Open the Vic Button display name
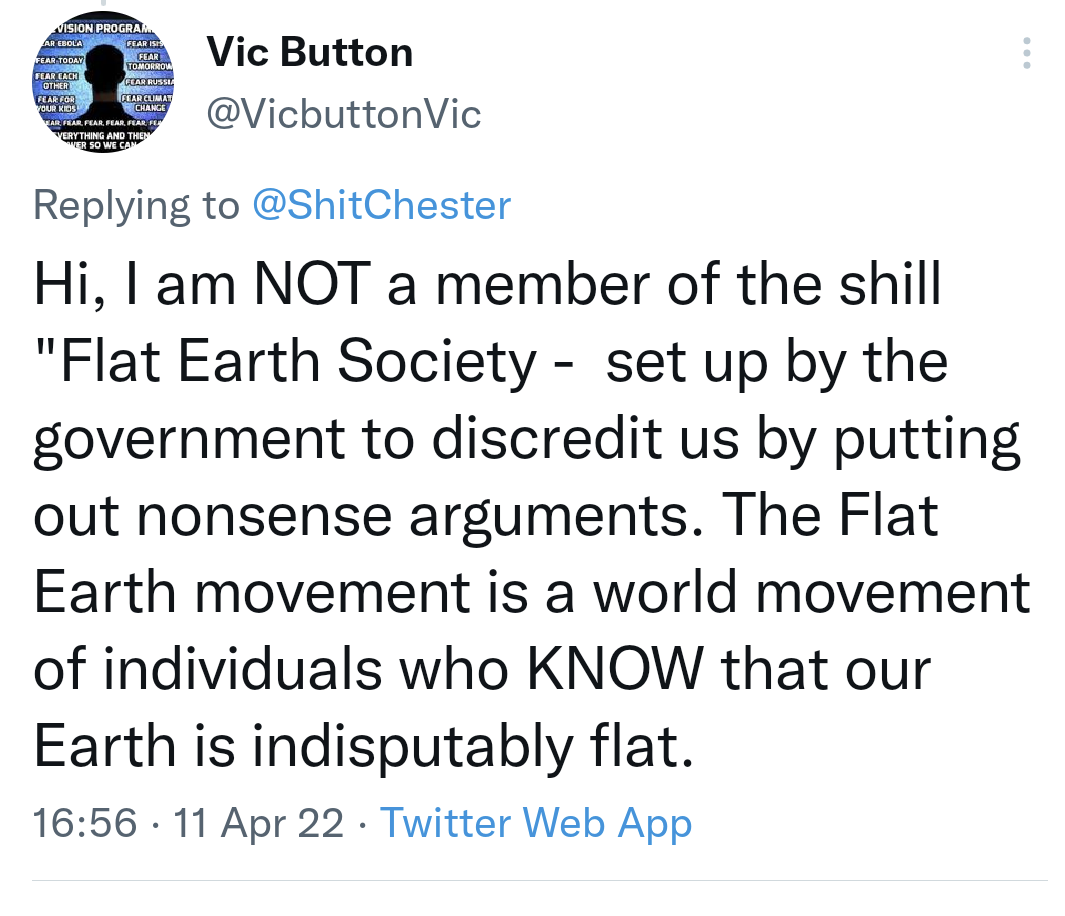Viewport: 1065px width, 916px height. (x=309, y=52)
